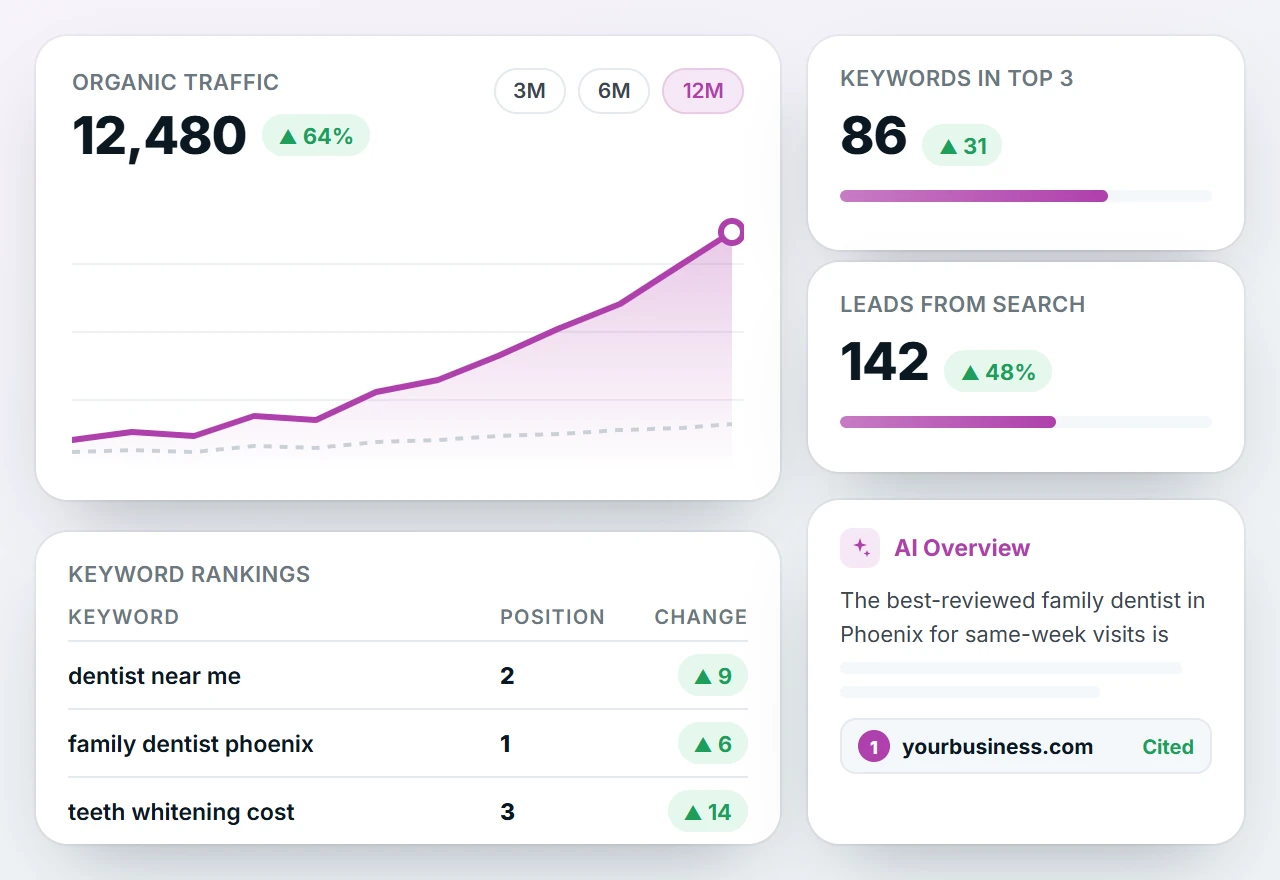1280x880 pixels.
Task: Select the 3M time range
Action: (530, 91)
